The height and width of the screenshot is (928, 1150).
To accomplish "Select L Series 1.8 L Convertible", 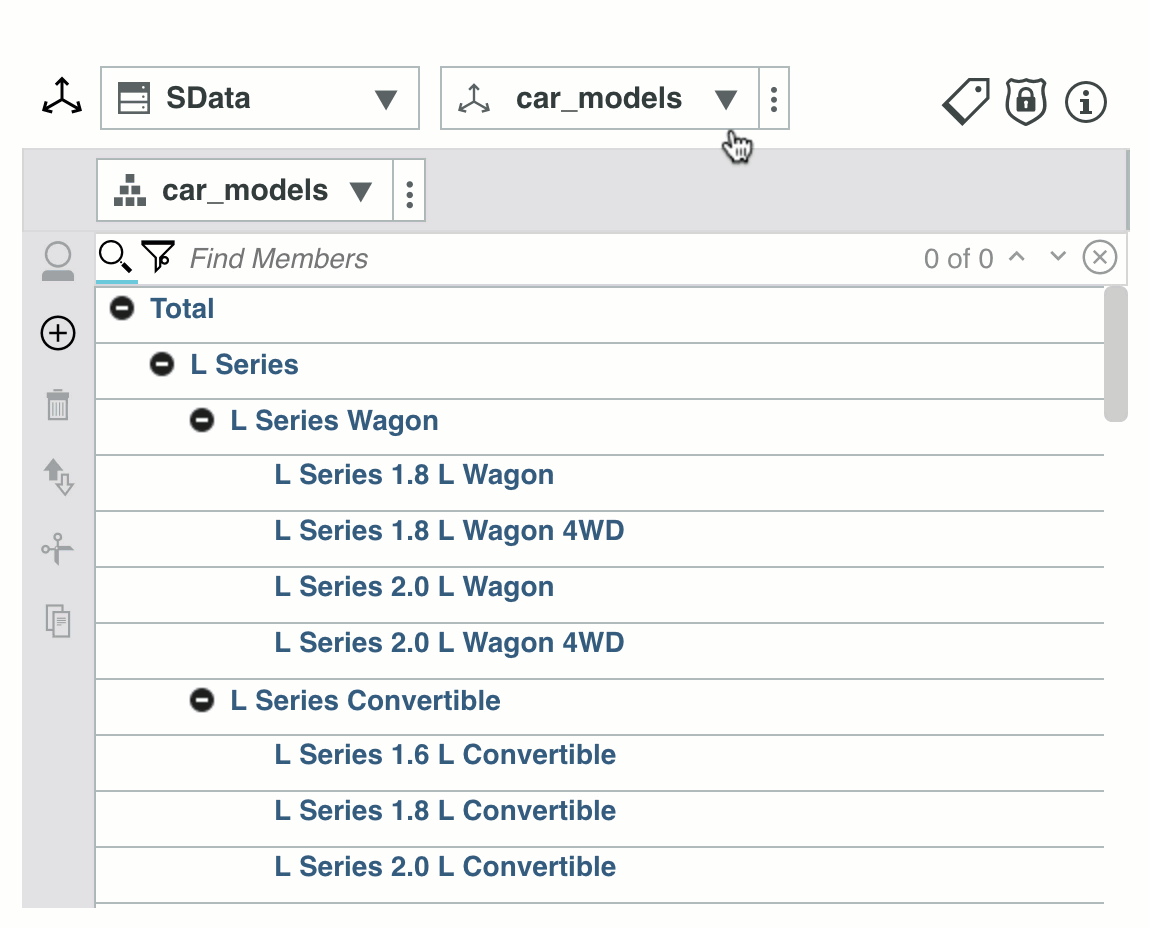I will tap(445, 811).
